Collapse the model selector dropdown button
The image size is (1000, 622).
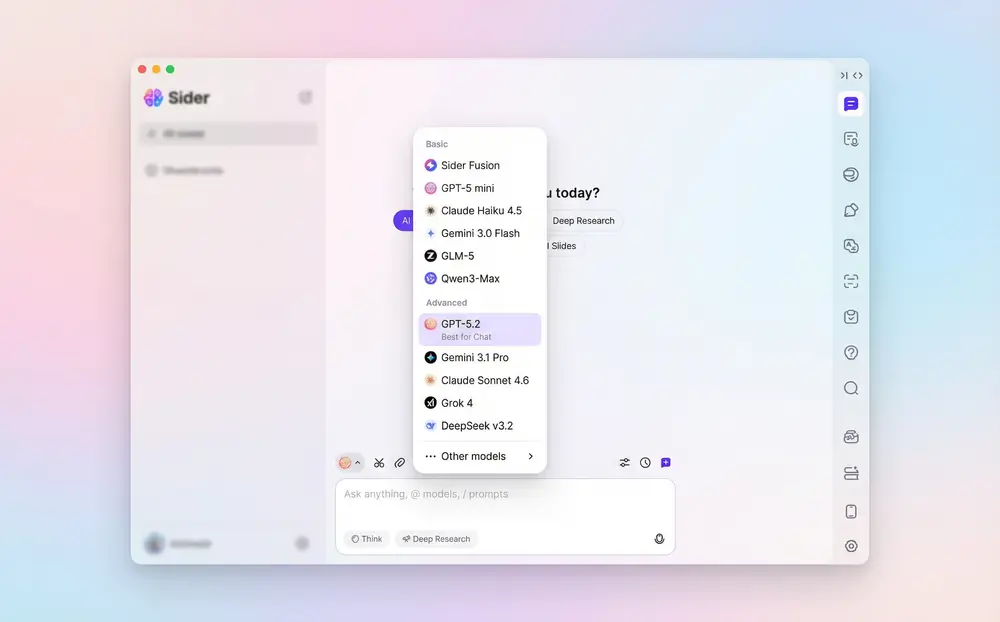coord(349,463)
